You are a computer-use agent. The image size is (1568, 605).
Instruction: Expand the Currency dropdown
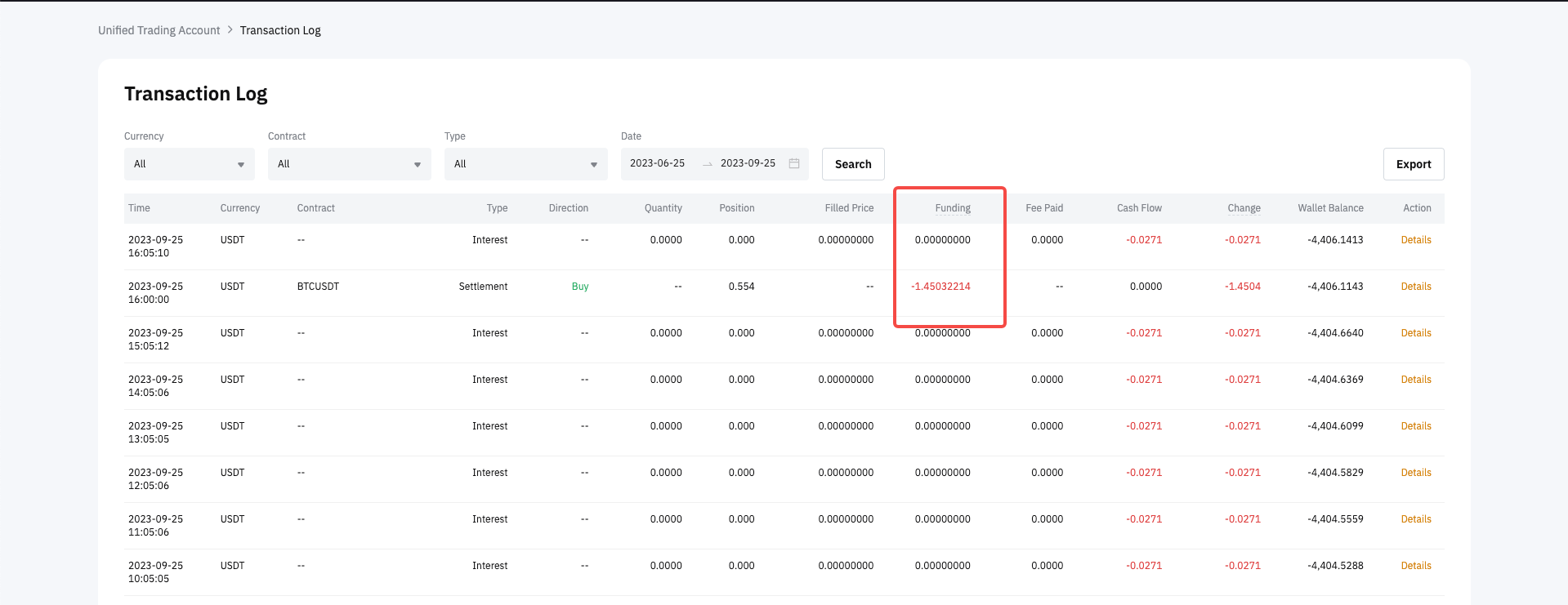(189, 164)
